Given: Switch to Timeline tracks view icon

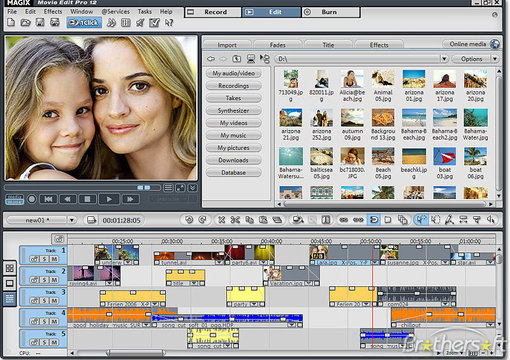Looking at the screenshot, I should tap(10, 298).
